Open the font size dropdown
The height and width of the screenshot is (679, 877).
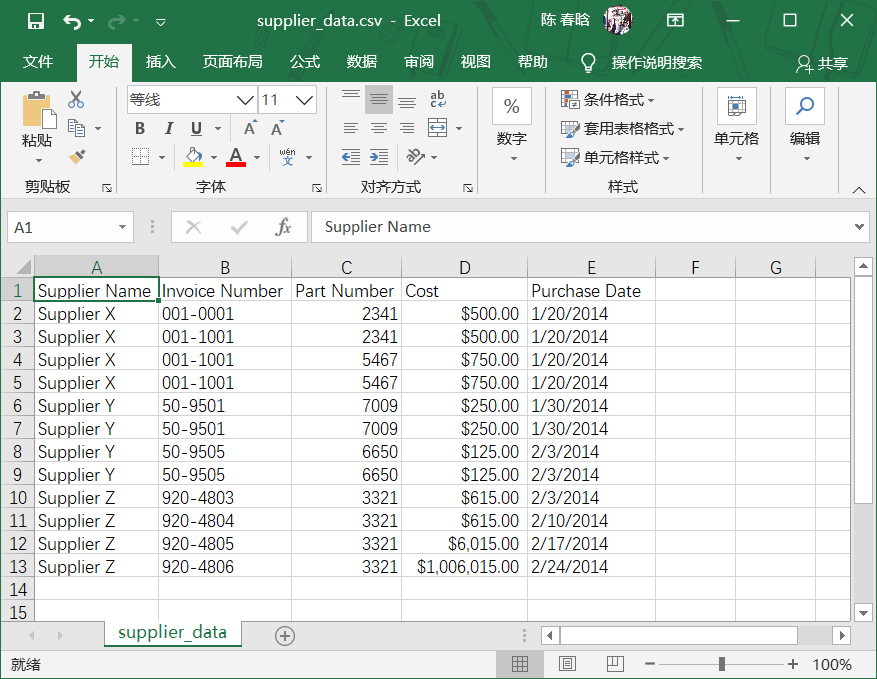coord(304,100)
